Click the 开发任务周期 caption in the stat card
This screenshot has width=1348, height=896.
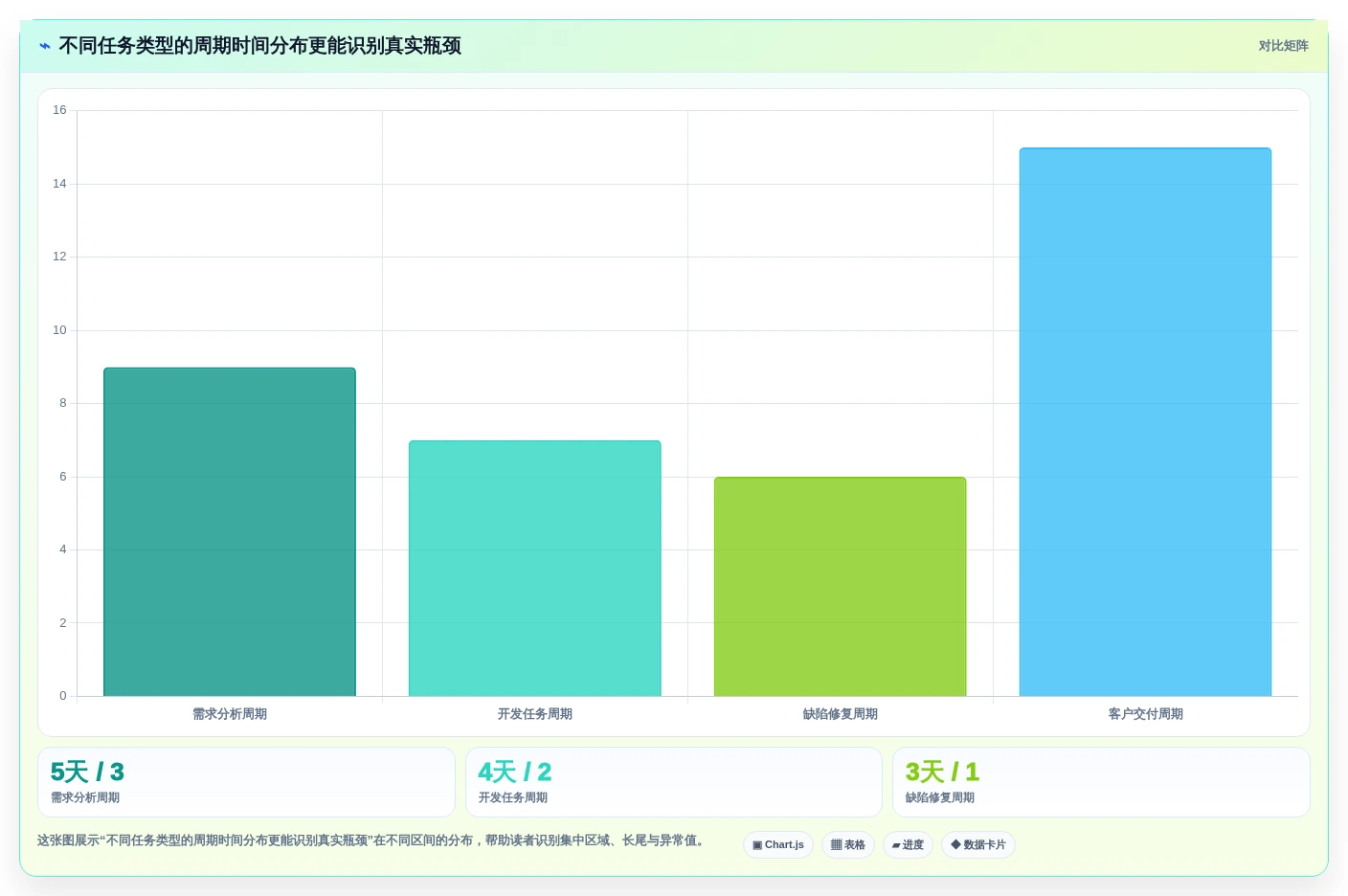click(513, 797)
